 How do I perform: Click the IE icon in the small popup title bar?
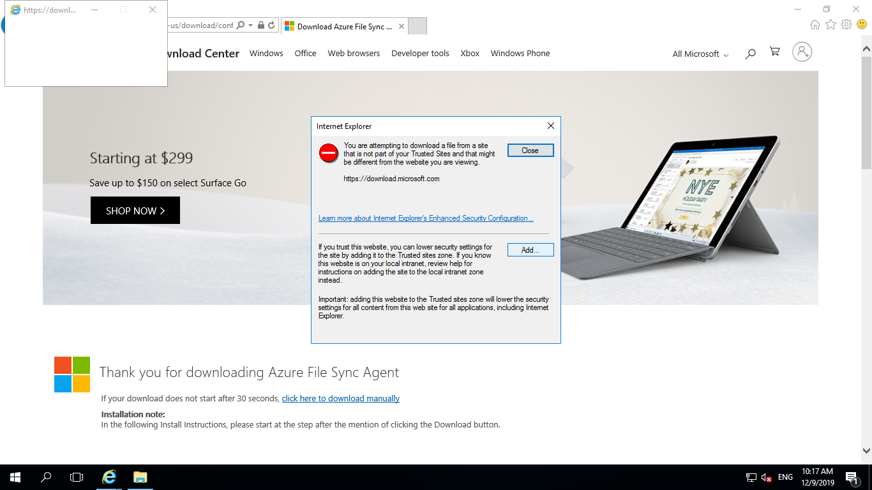click(15, 10)
